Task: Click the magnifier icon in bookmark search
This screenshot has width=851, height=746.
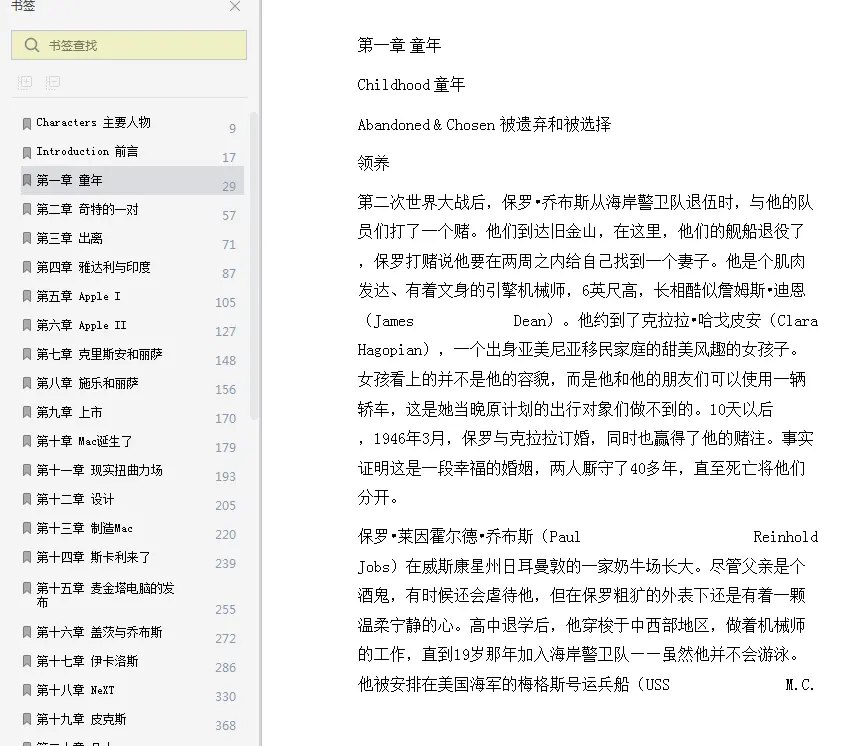Action: click(32, 45)
